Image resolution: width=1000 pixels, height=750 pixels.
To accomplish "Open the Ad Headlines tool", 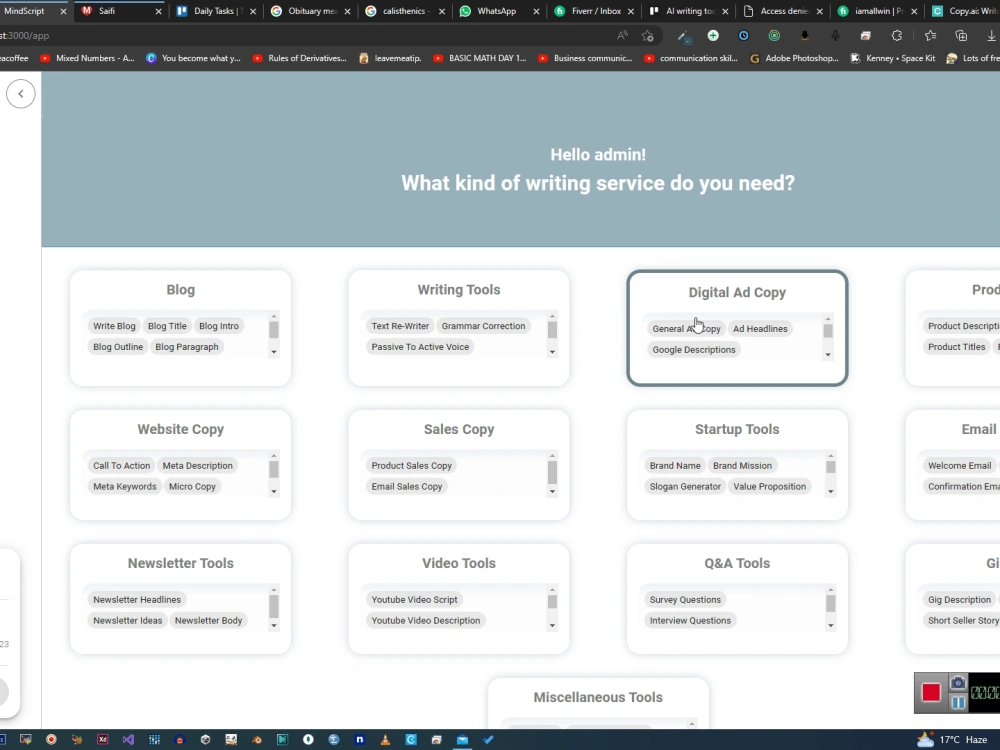I will point(760,328).
